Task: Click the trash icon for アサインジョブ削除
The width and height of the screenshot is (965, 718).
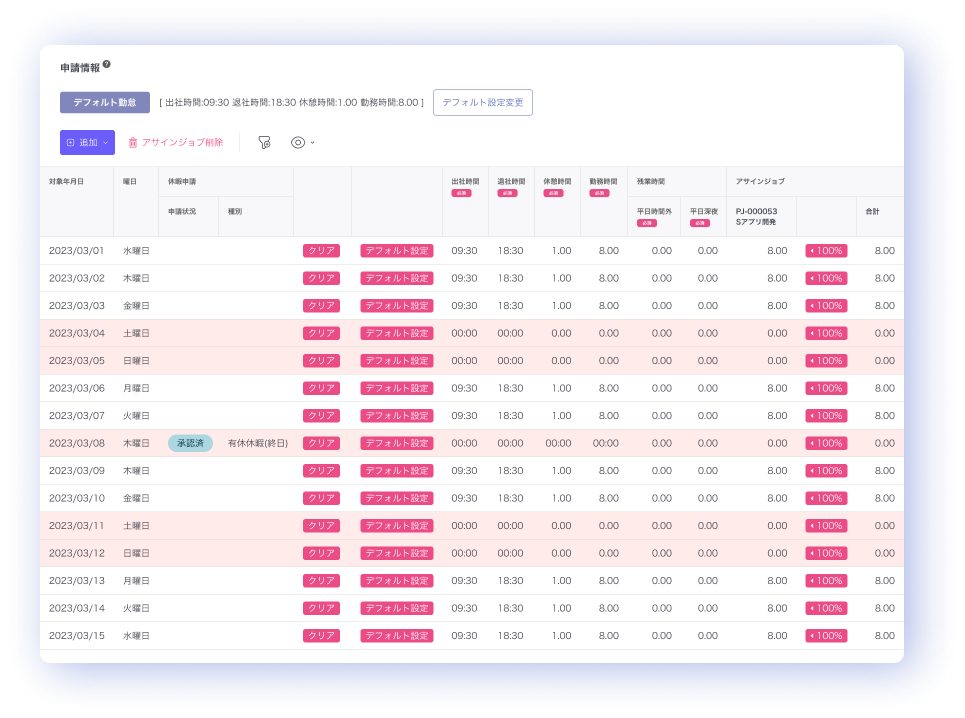Action: [132, 143]
